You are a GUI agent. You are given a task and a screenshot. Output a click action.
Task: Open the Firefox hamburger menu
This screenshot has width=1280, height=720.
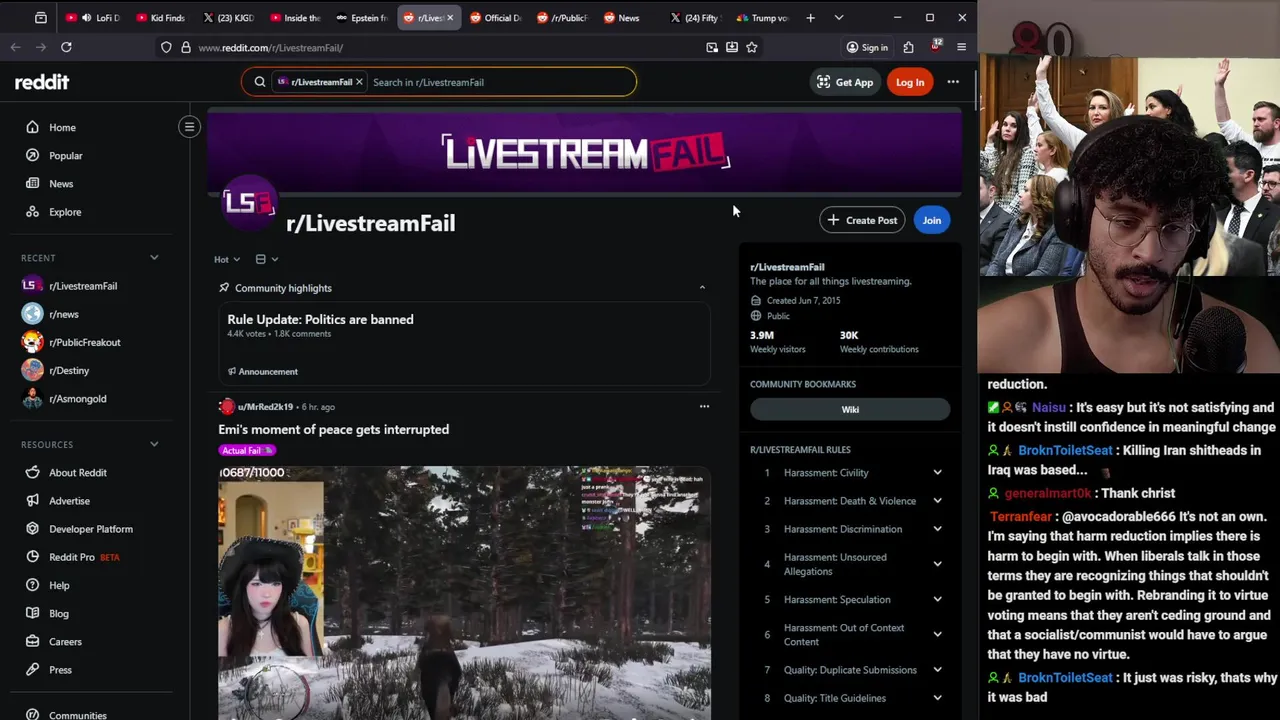point(961,47)
